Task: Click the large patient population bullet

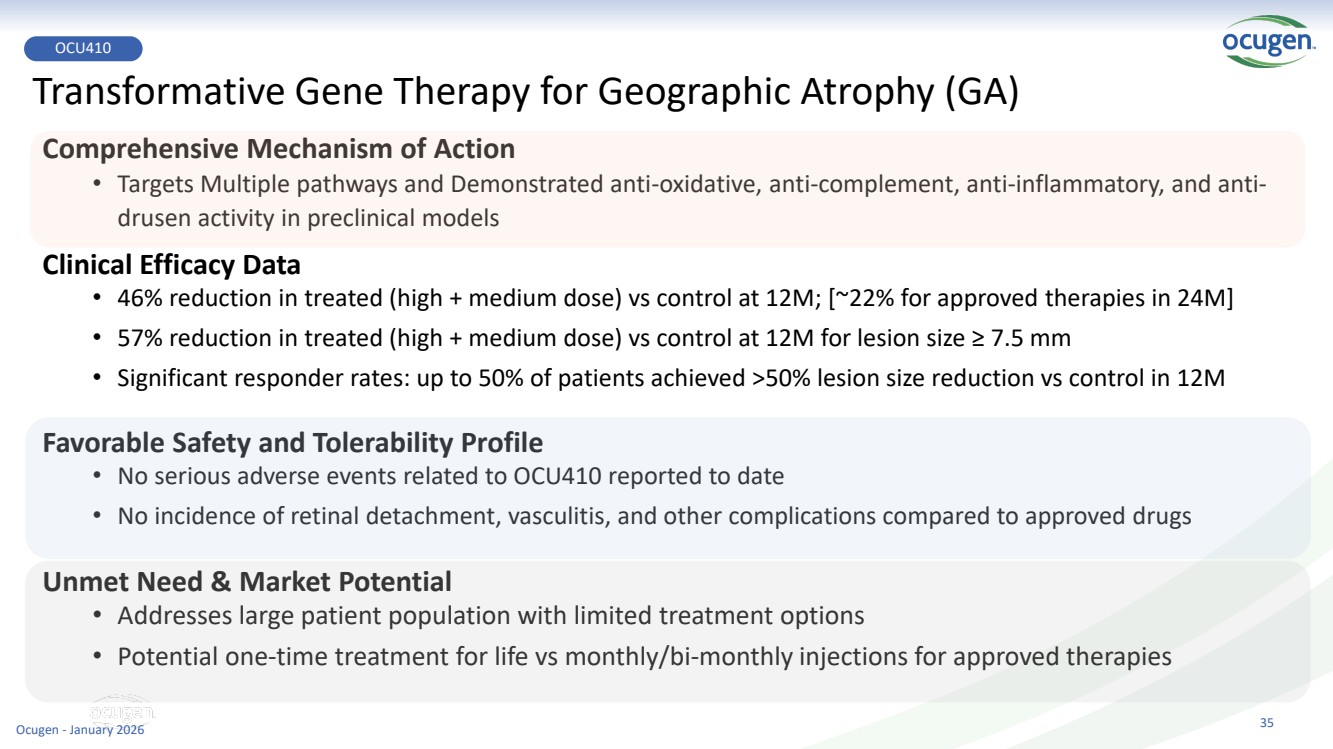Action: click(x=490, y=616)
